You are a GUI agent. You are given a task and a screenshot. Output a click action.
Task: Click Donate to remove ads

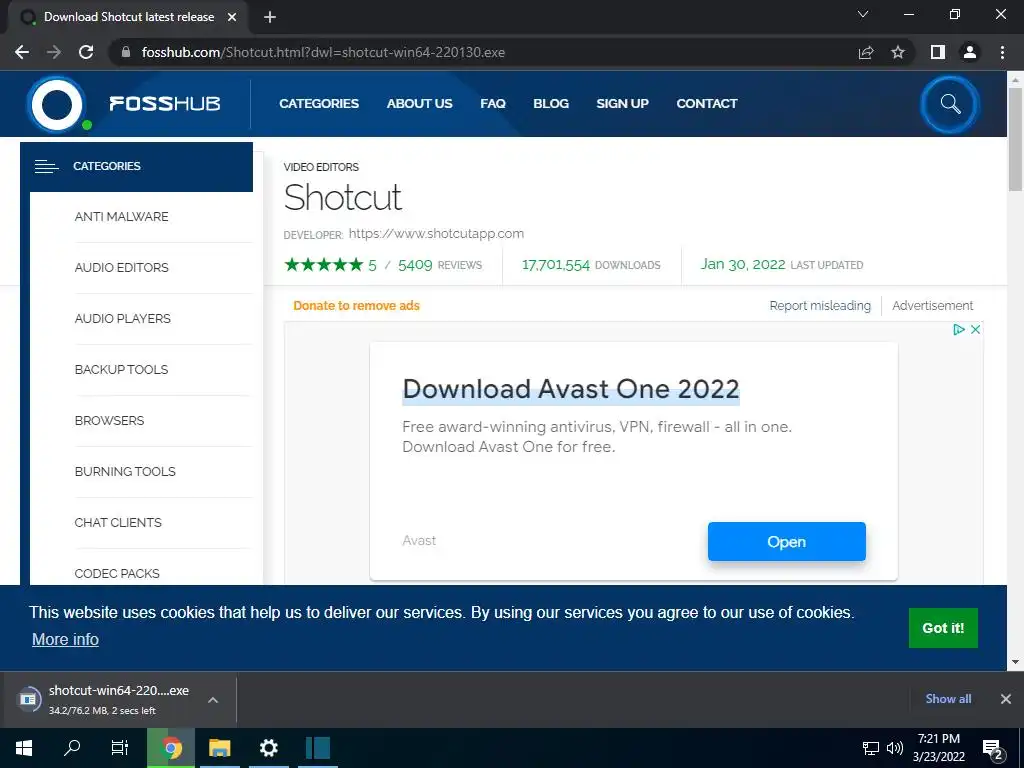coord(357,306)
